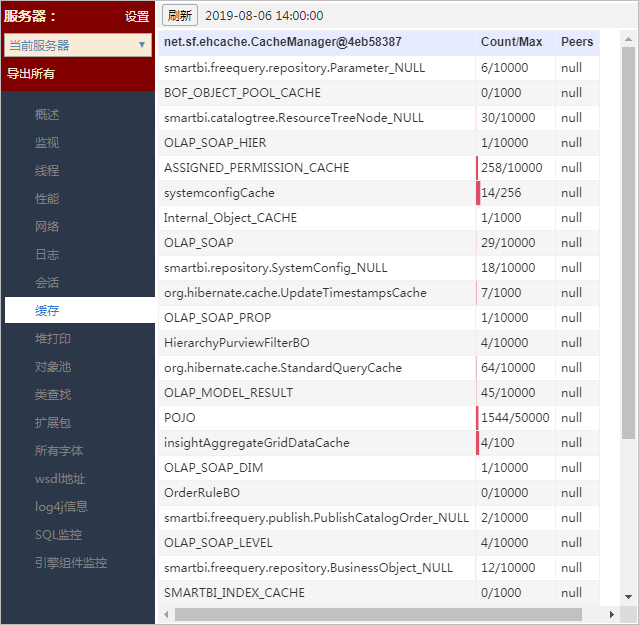Select the smartbi.freequery.publish.PublishCatalogOrder_NULL row
Screen dimensions: 639x625
tap(379, 517)
